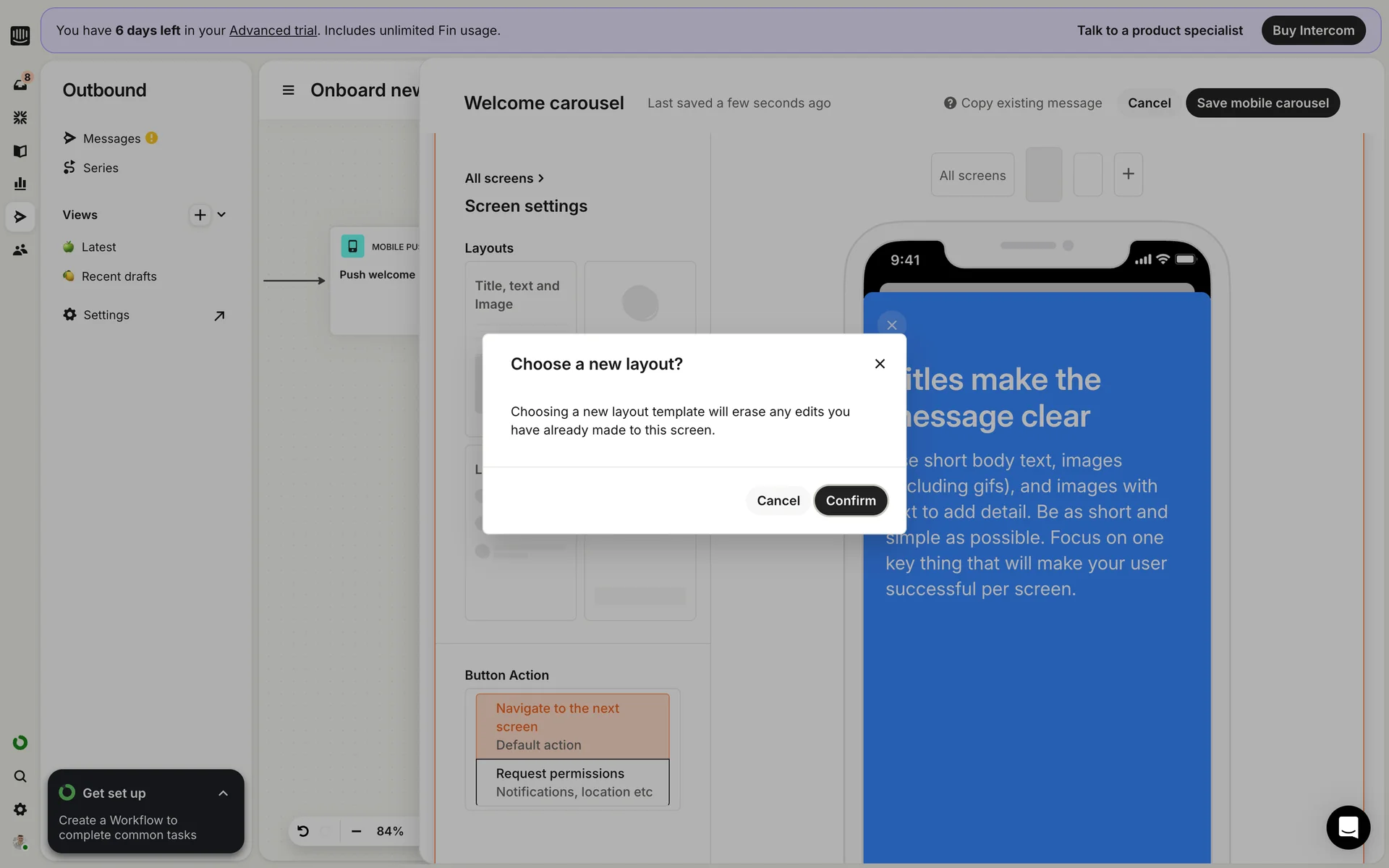Expand the Views chevron dropdown

tap(221, 215)
